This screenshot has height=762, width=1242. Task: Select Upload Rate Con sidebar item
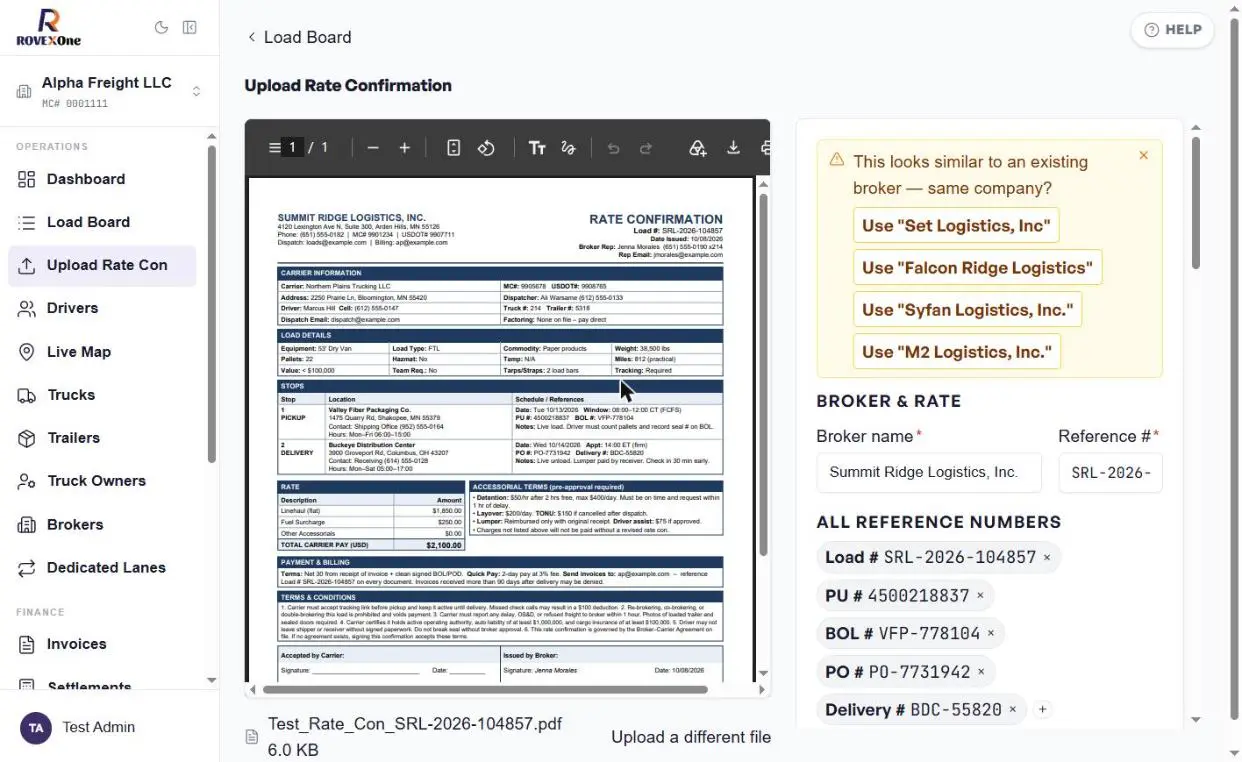pyautogui.click(x=102, y=265)
